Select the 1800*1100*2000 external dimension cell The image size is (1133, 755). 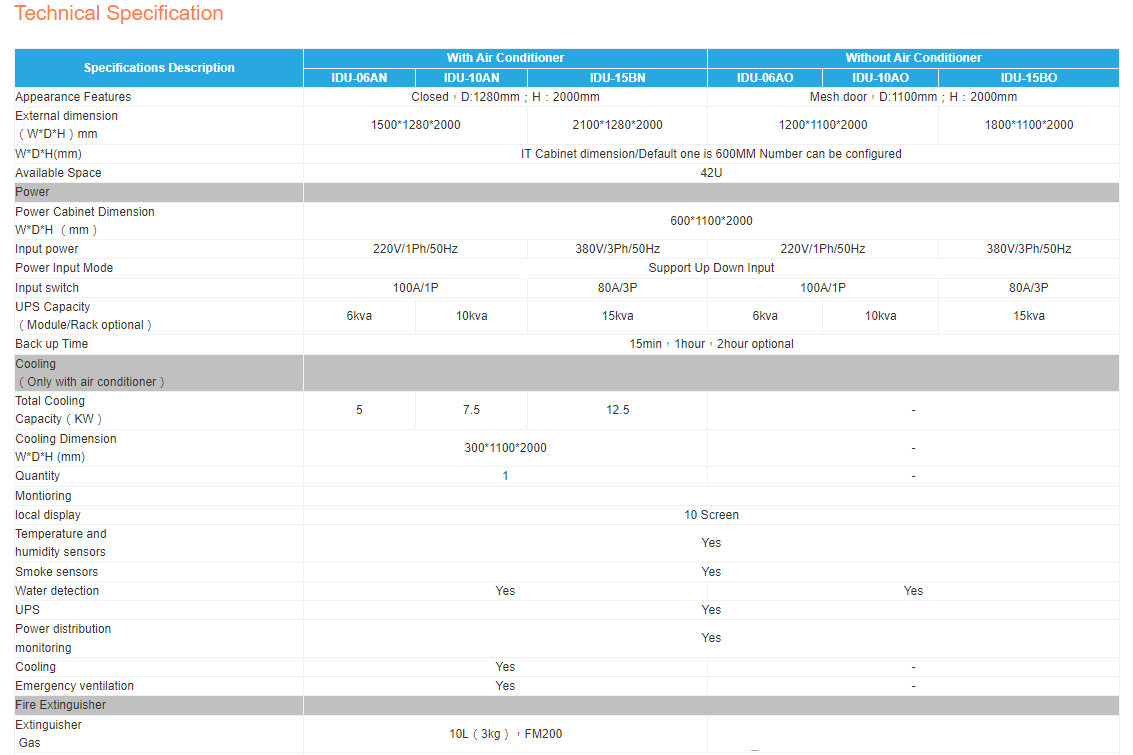pyautogui.click(x=1028, y=125)
